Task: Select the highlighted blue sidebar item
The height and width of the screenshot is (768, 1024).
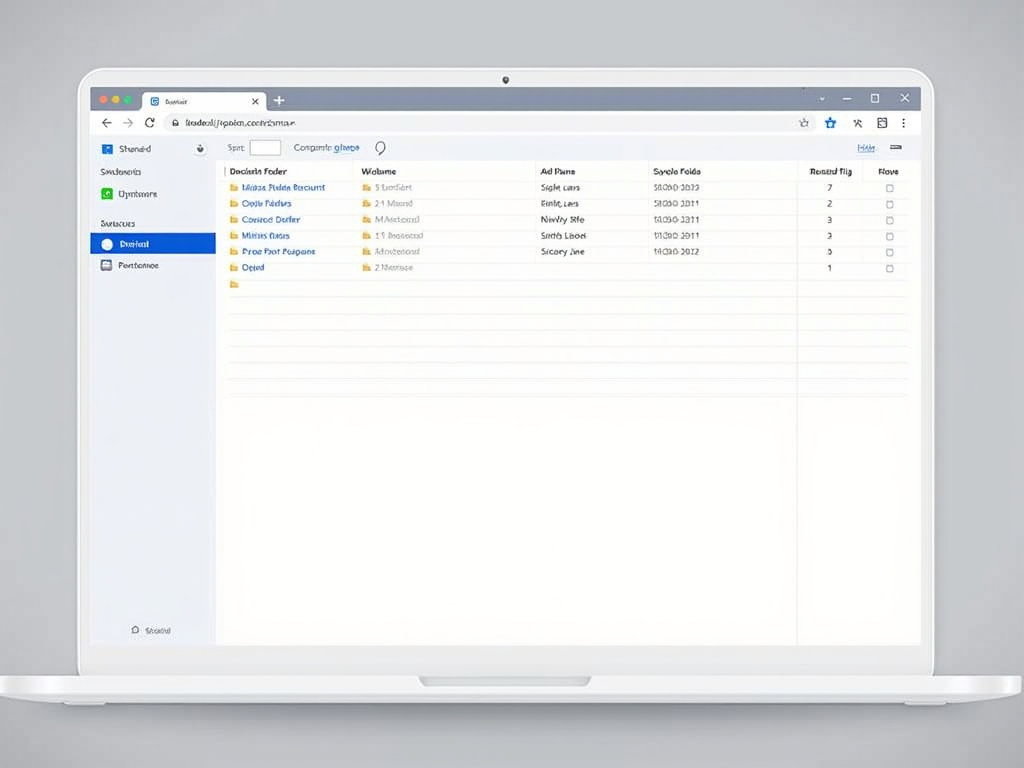Action: pos(153,244)
